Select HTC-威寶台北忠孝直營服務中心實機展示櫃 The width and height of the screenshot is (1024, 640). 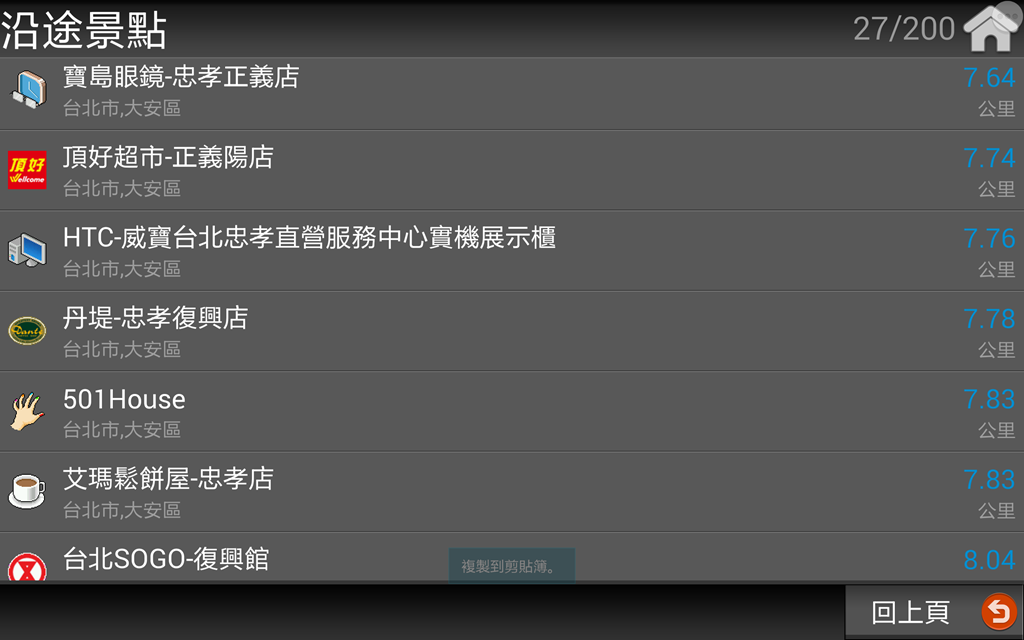click(x=512, y=251)
